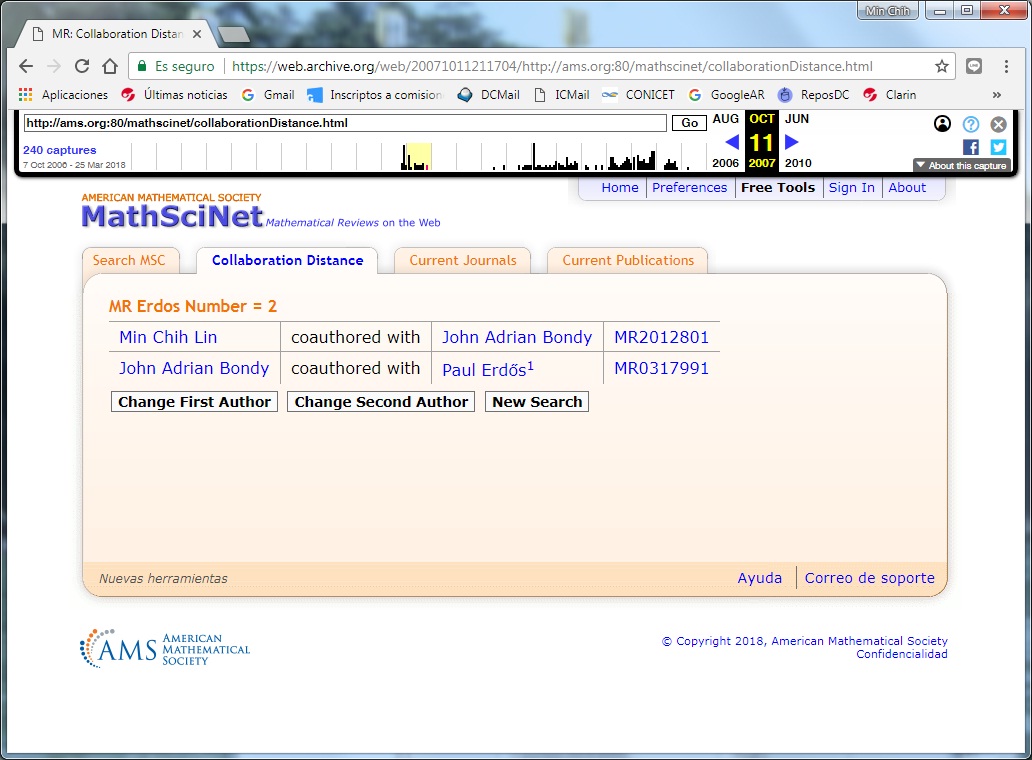Open John Adrian Bondy link in second row
1032x760 pixels.
point(194,368)
